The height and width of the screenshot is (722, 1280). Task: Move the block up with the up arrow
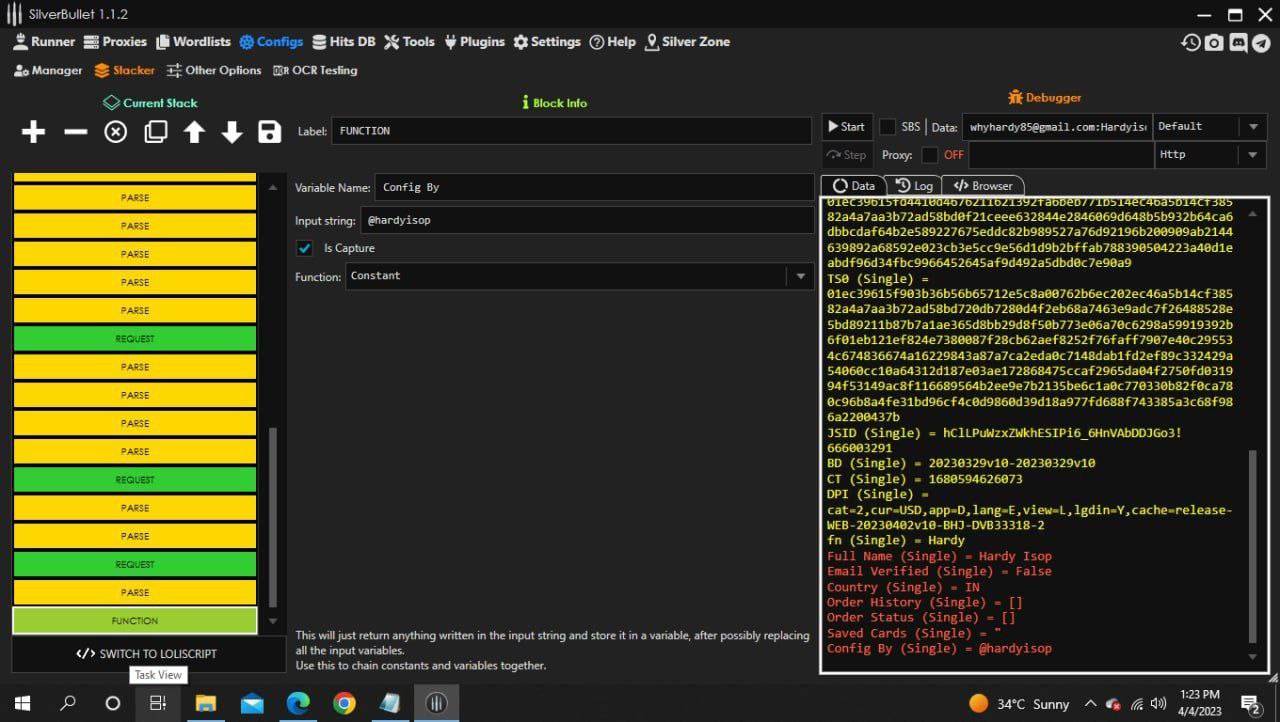tap(194, 132)
